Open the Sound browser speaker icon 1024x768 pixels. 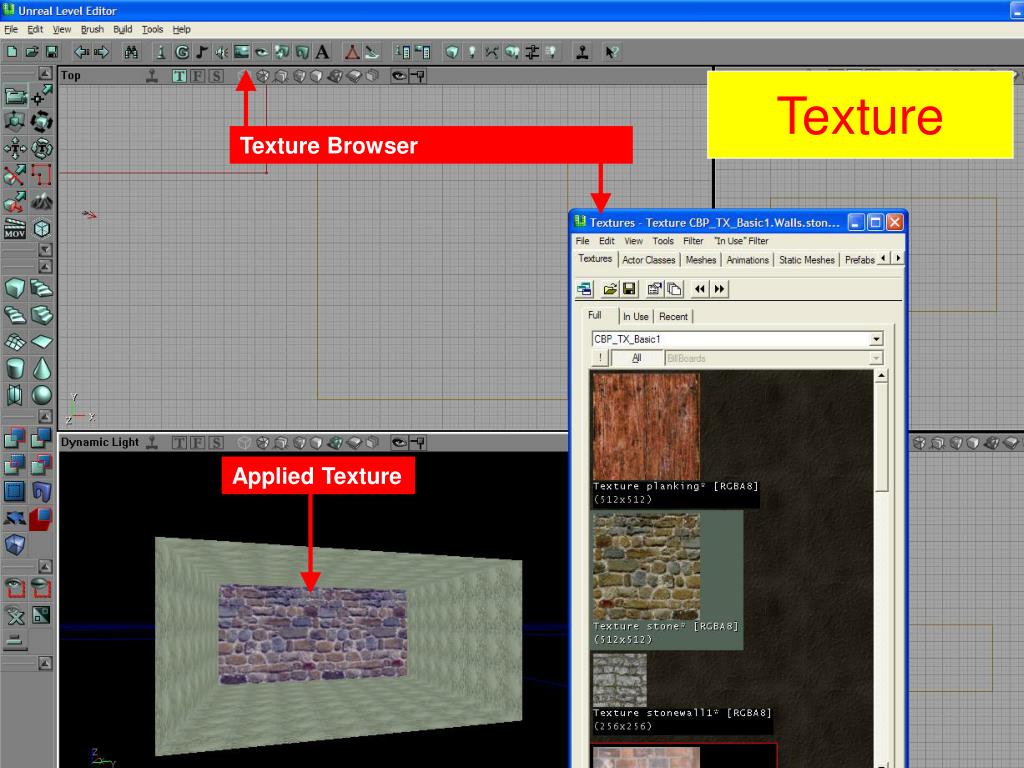[221, 52]
